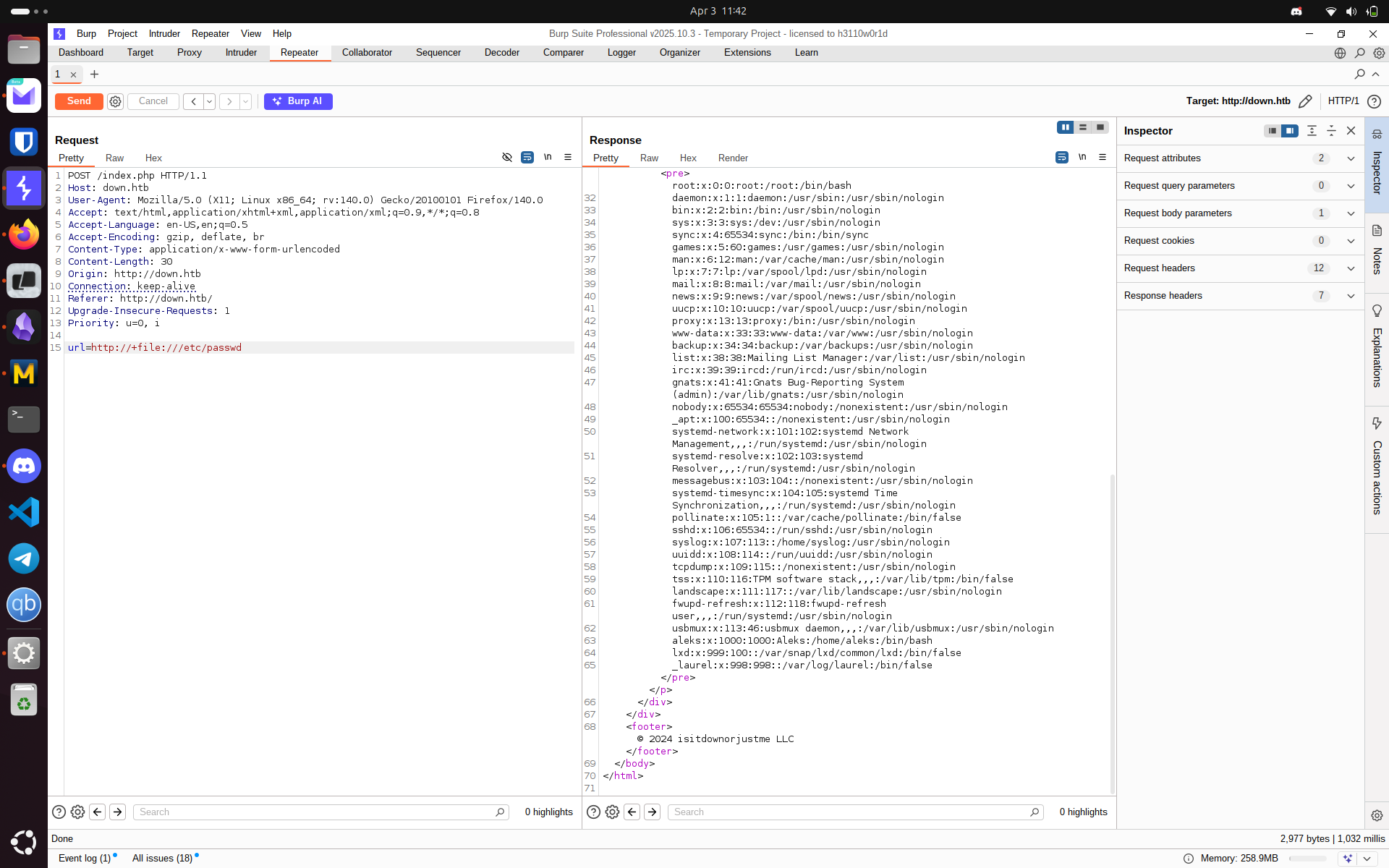Toggle hiding of non-essential request headers
The image size is (1389, 868).
click(x=507, y=157)
